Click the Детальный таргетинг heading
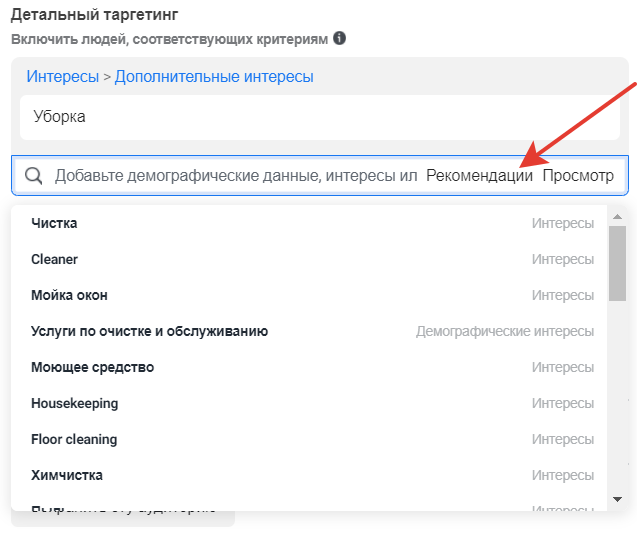This screenshot has width=637, height=534. [94, 16]
